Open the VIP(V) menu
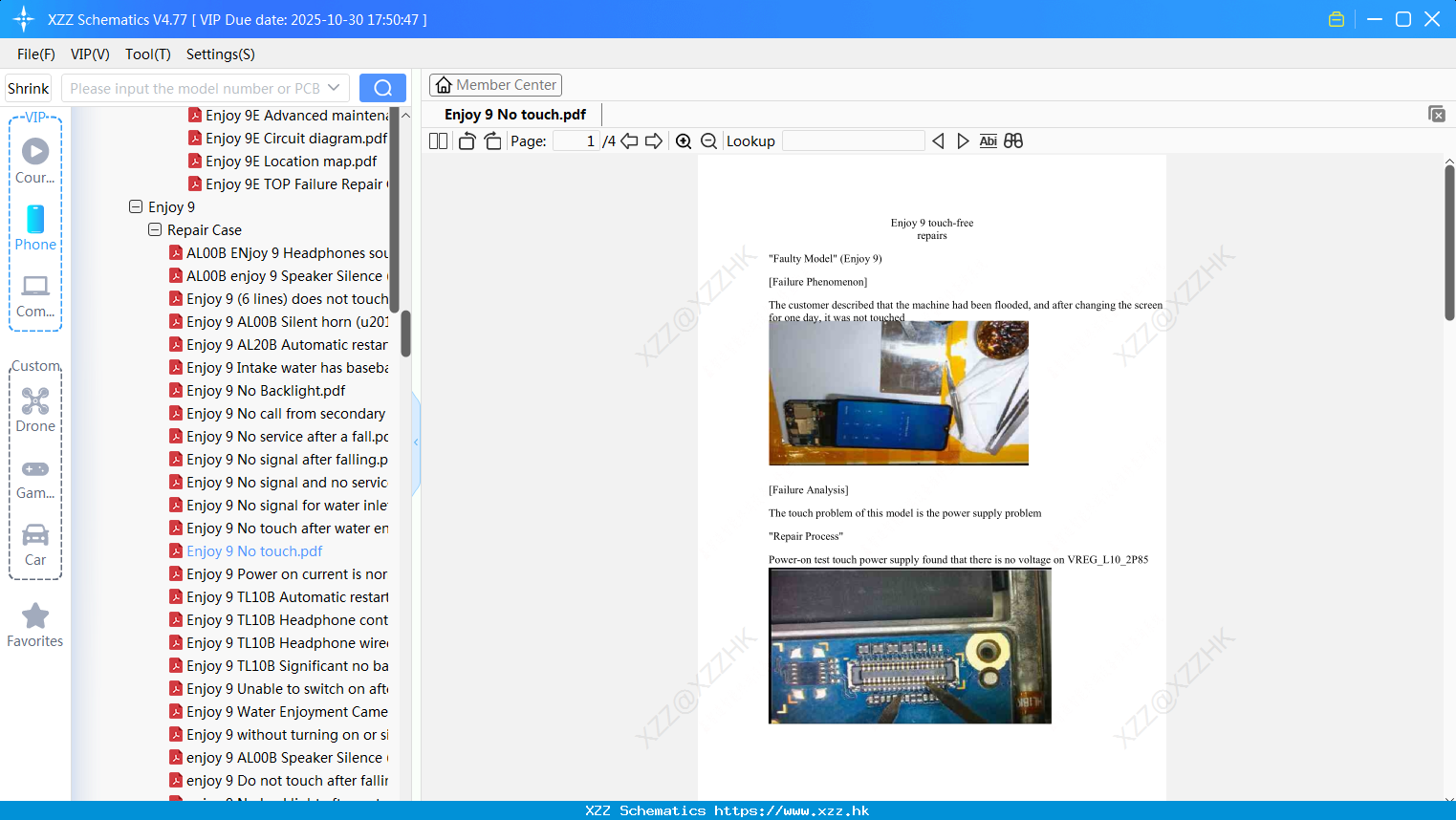The width and height of the screenshot is (1456, 820). (90, 54)
